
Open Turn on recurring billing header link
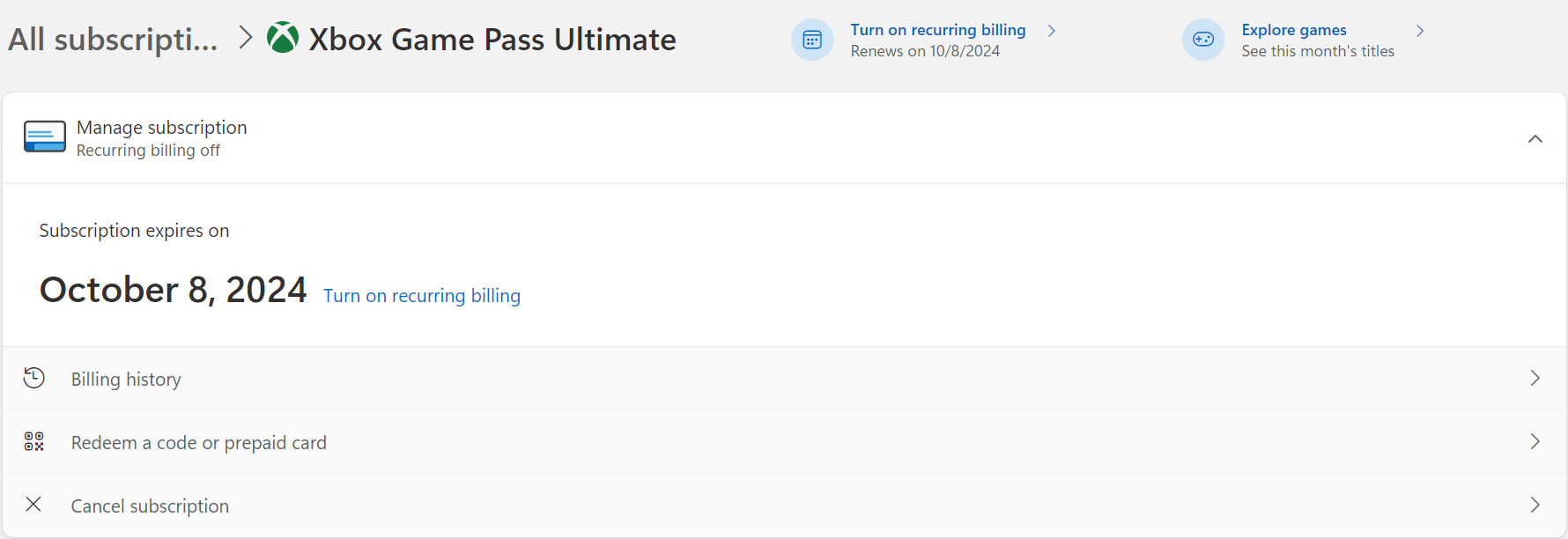click(x=938, y=30)
